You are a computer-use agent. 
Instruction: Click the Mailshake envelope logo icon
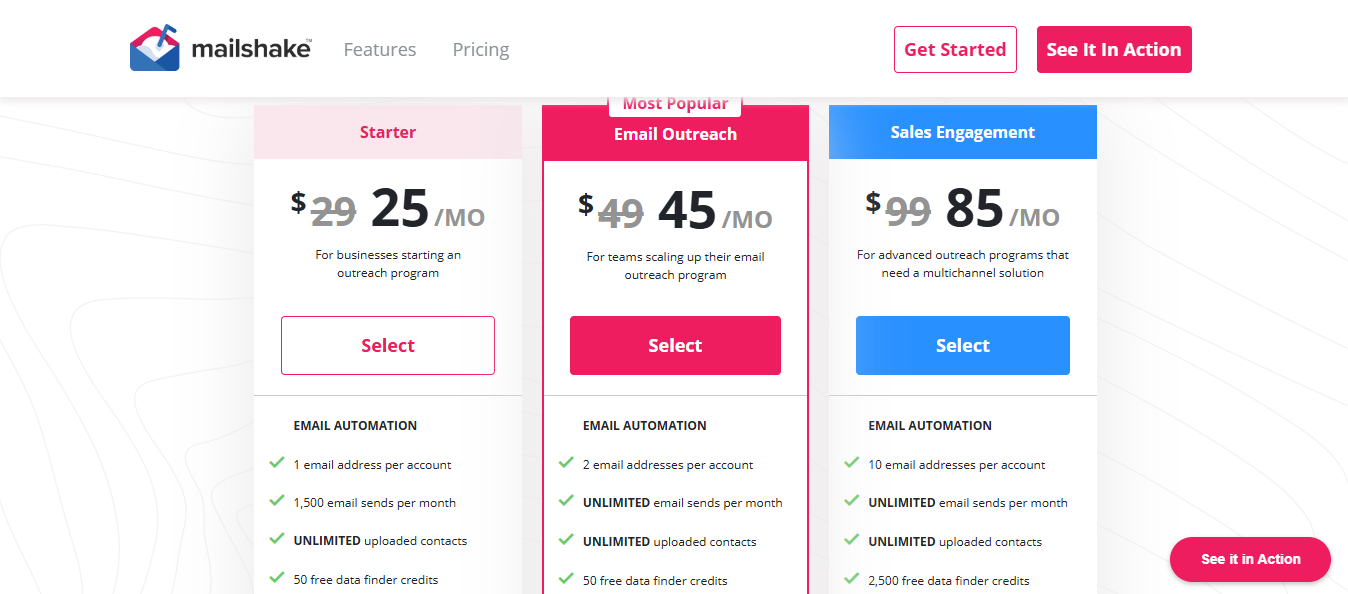point(155,46)
